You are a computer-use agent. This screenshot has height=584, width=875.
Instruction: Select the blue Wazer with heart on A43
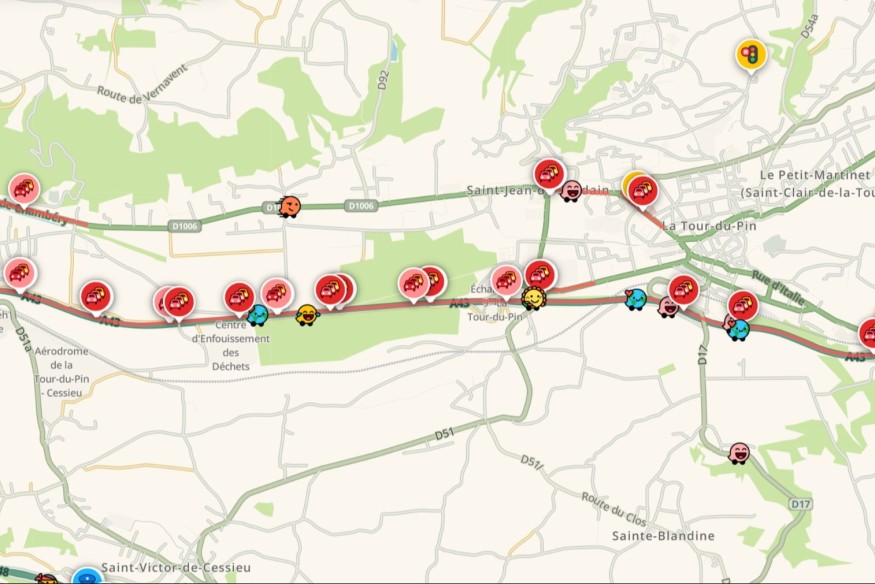pyautogui.click(x=636, y=299)
